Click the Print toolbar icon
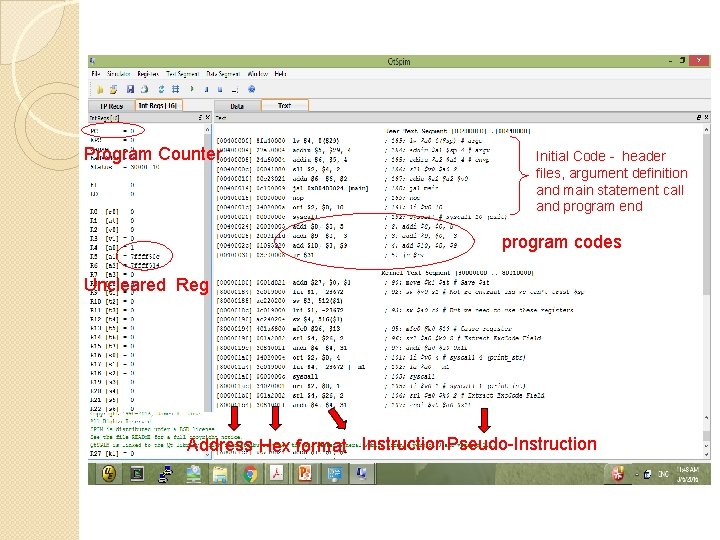The height and width of the screenshot is (540, 720). 144,89
